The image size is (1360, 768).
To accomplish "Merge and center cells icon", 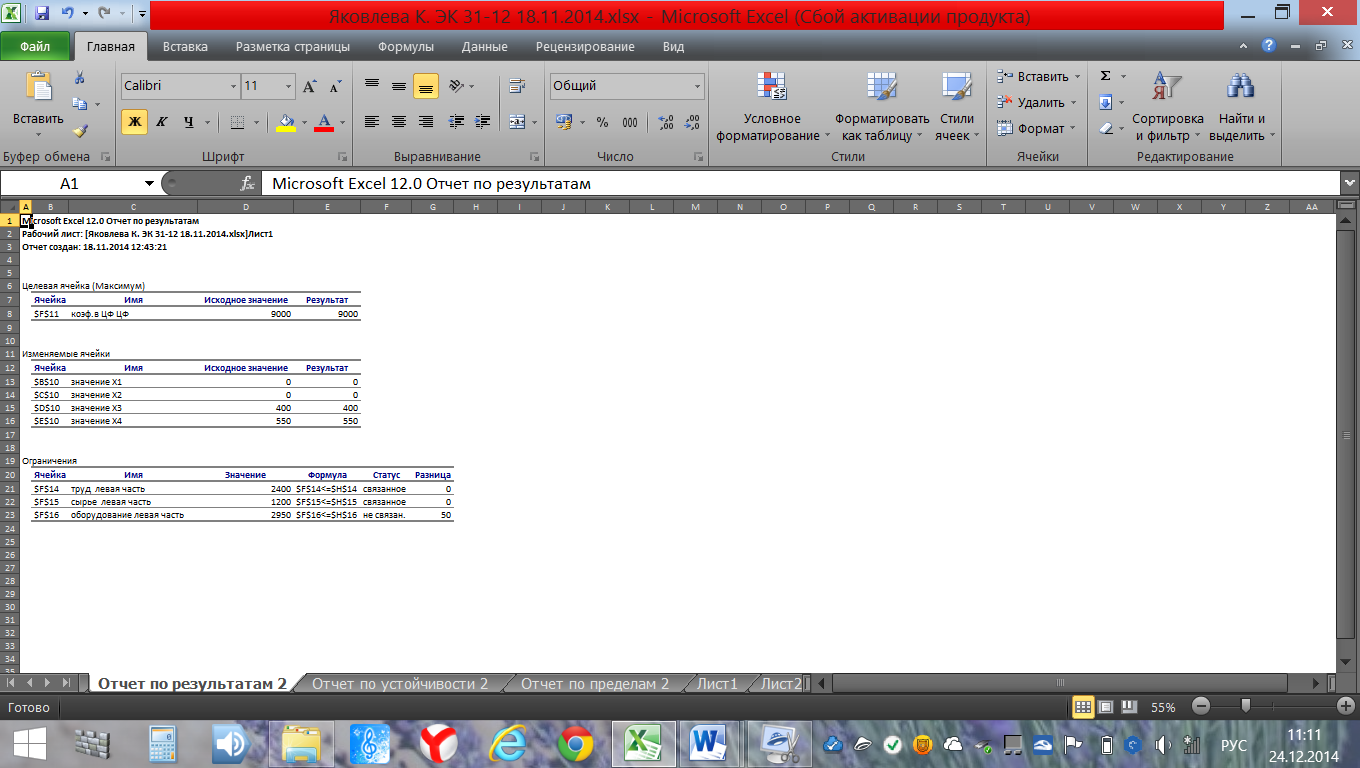I will 517,122.
